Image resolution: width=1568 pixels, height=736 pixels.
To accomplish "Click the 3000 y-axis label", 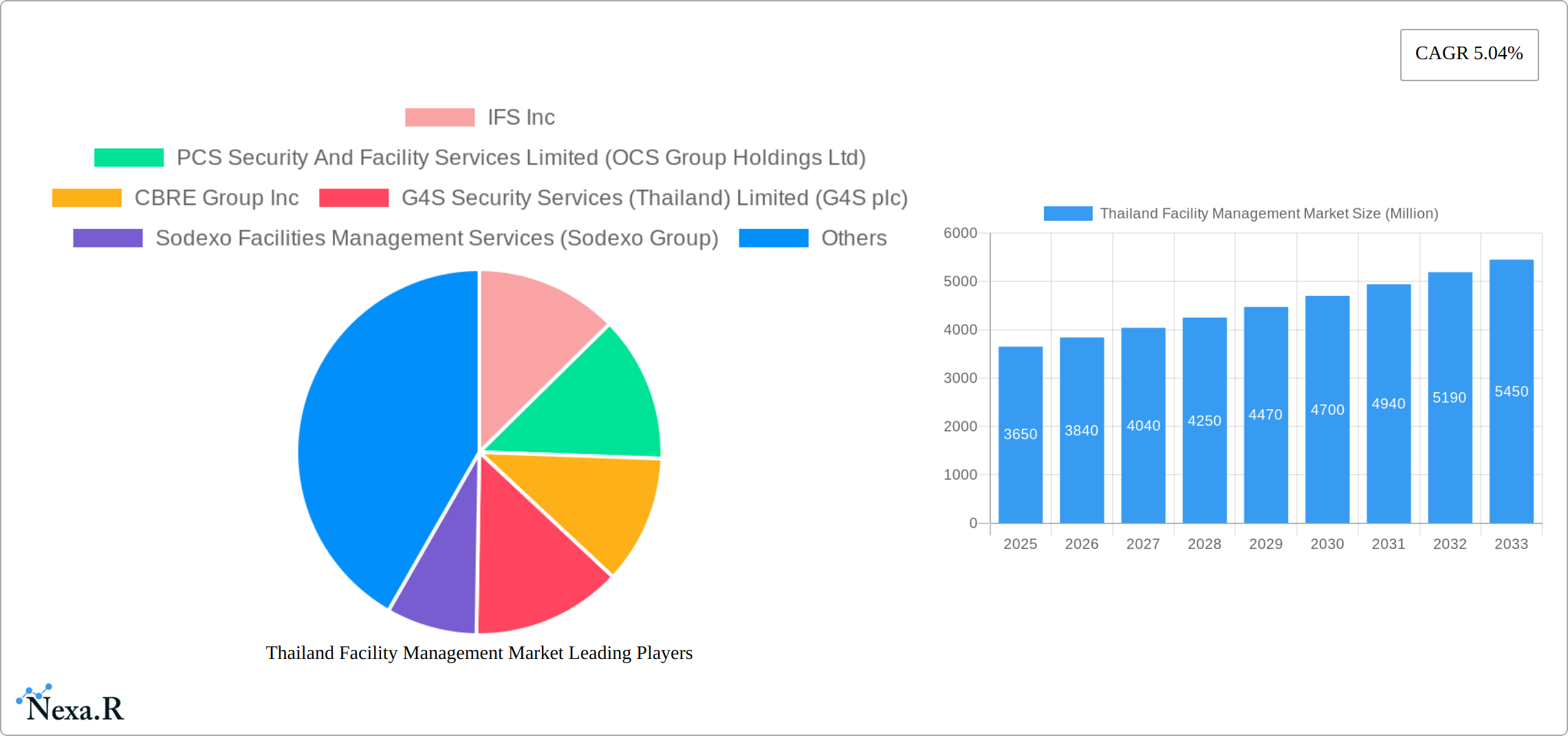I will (960, 378).
